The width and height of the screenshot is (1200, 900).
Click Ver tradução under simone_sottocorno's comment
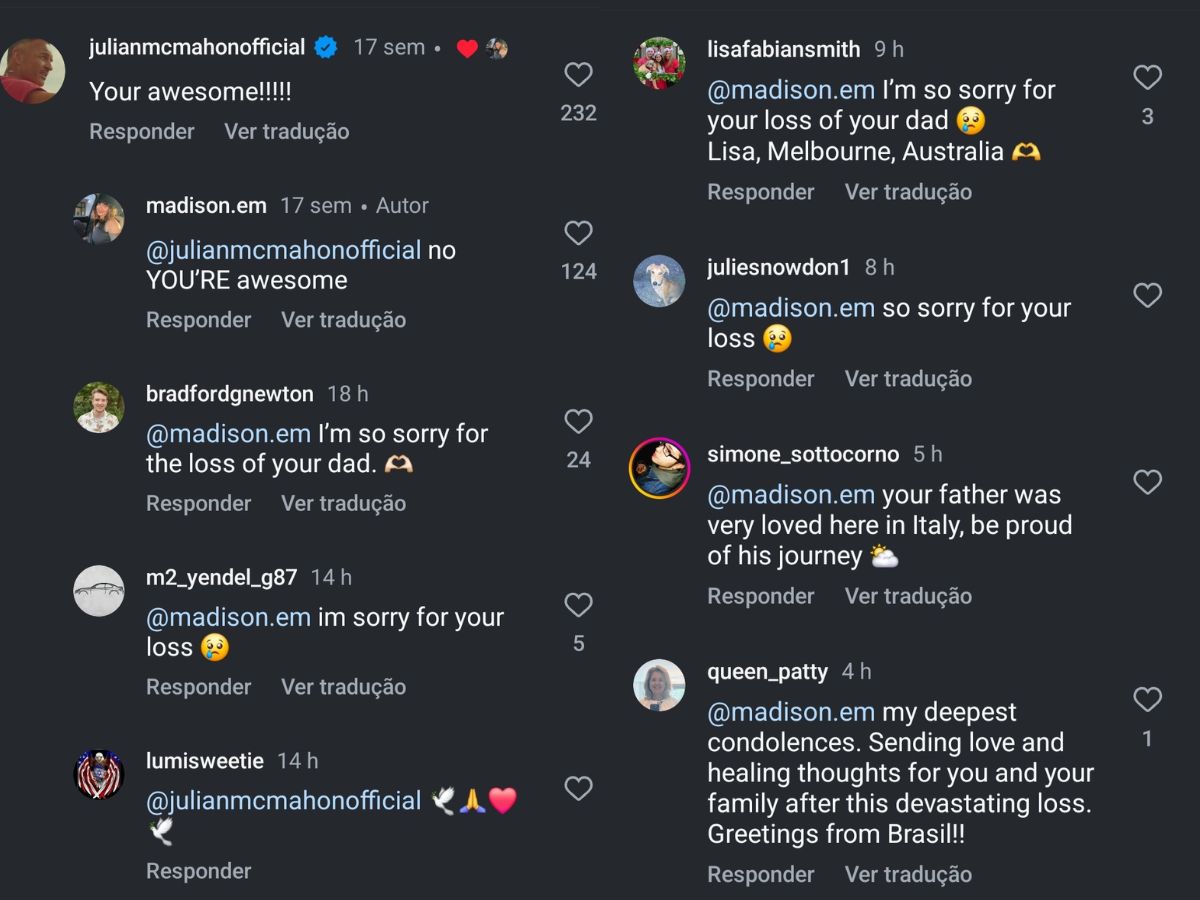coord(908,596)
